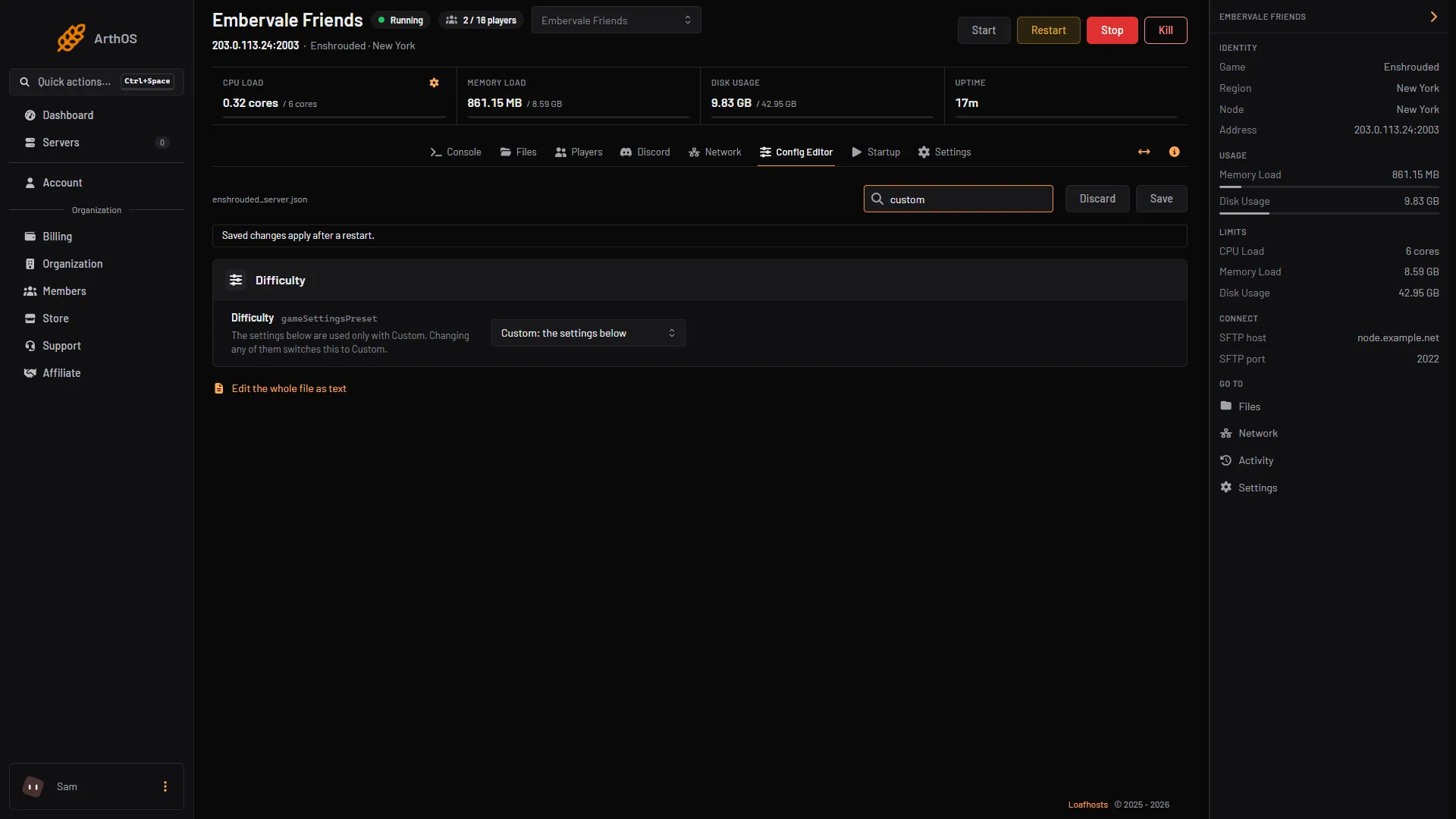
Task: Open Affiliate in the sidebar
Action: tap(96, 373)
